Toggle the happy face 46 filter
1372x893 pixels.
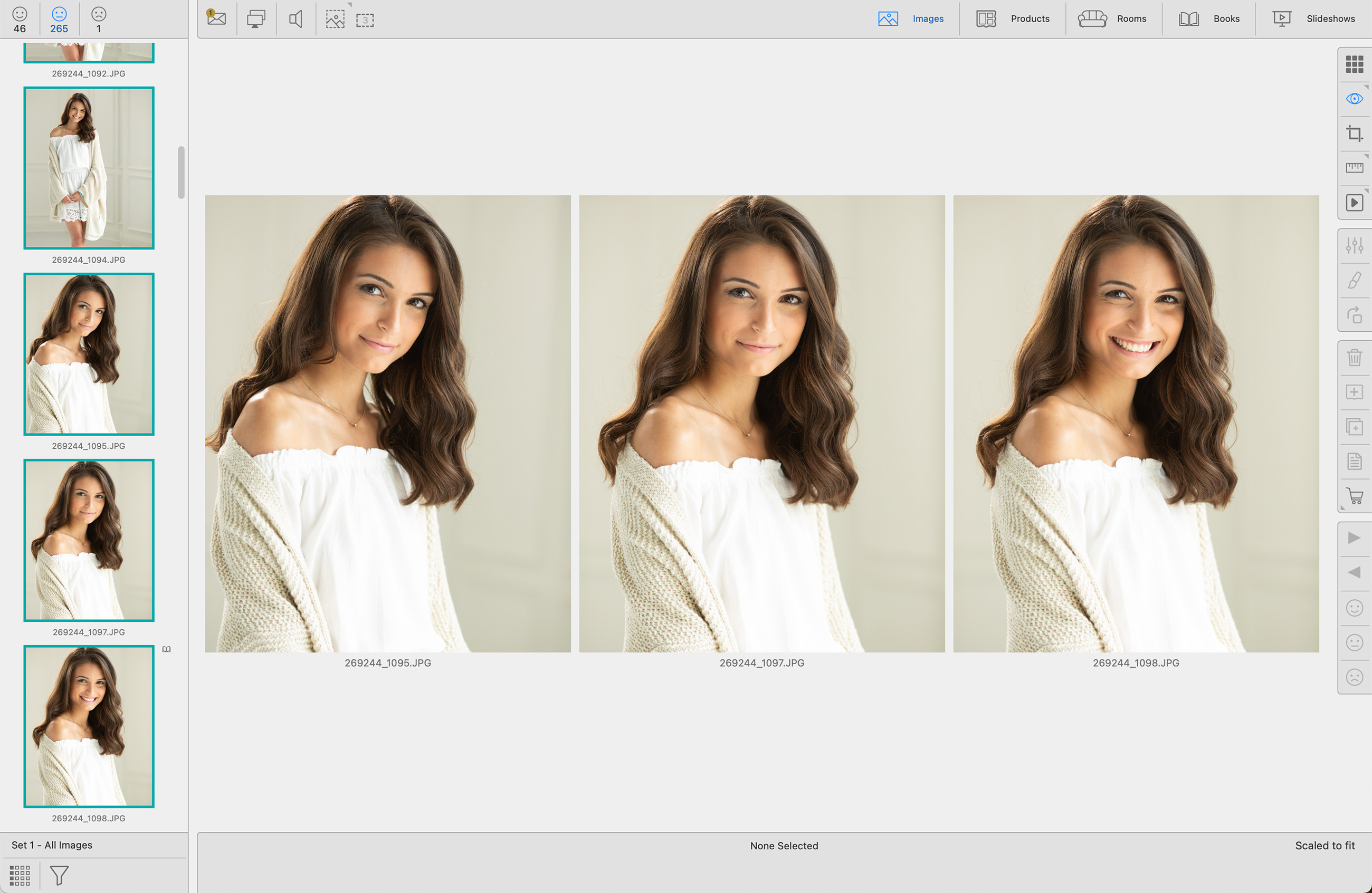[x=20, y=19]
